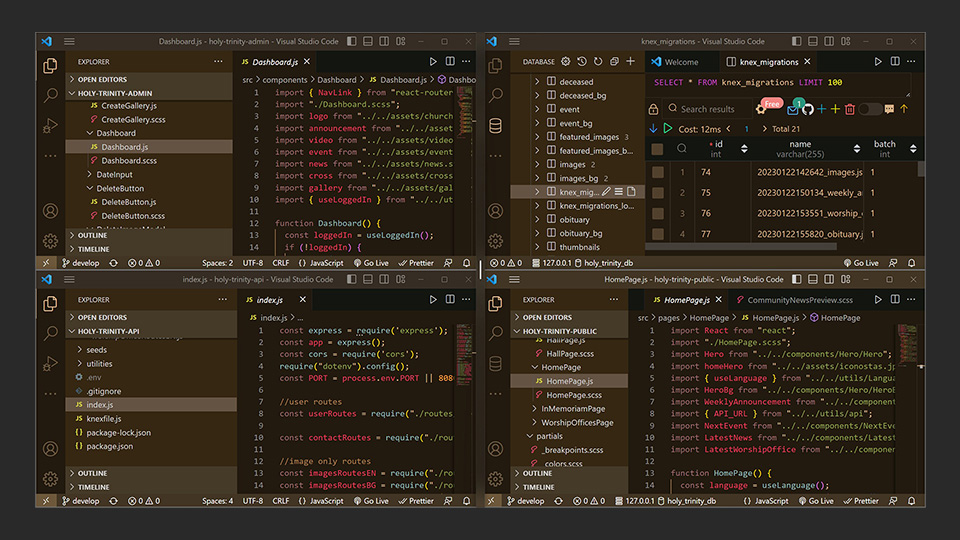Screen dimensions: 960x540
Task: Switch to the Welcome tab
Action: click(675, 62)
